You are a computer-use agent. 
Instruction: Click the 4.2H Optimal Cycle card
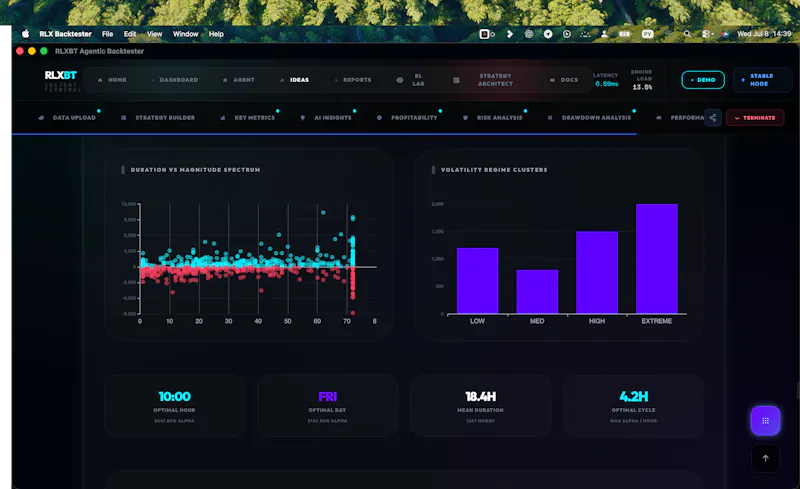click(633, 406)
